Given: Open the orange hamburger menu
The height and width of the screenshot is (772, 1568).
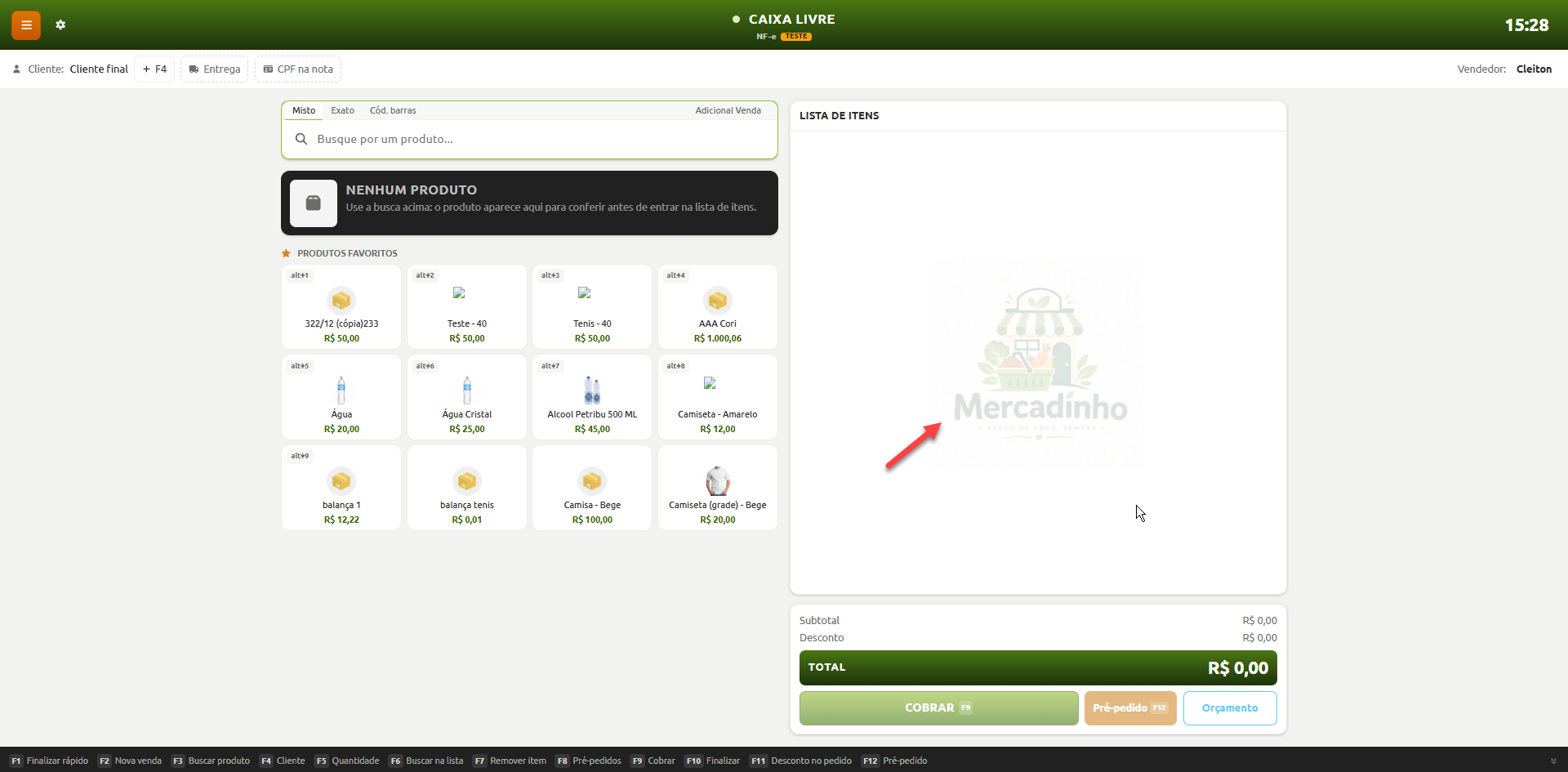Looking at the screenshot, I should 26,25.
